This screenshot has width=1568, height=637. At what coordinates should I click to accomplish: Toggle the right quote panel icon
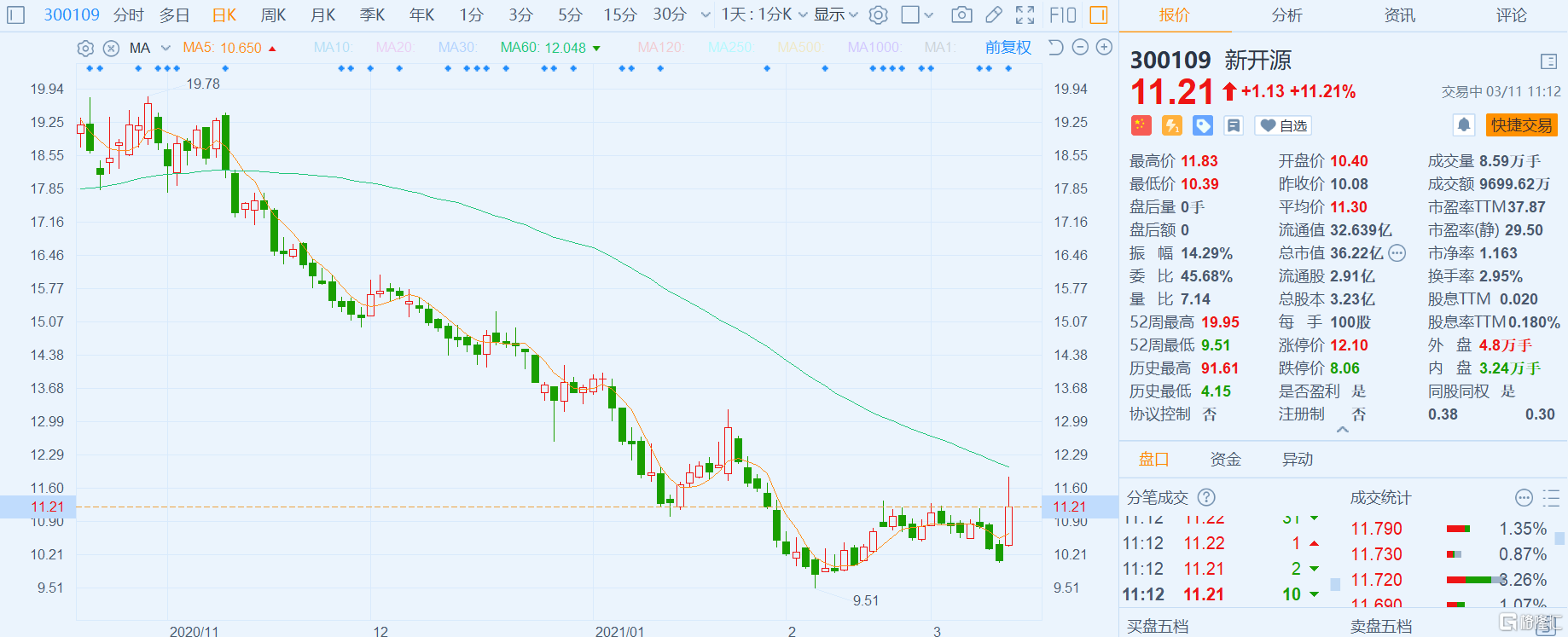point(1099,14)
